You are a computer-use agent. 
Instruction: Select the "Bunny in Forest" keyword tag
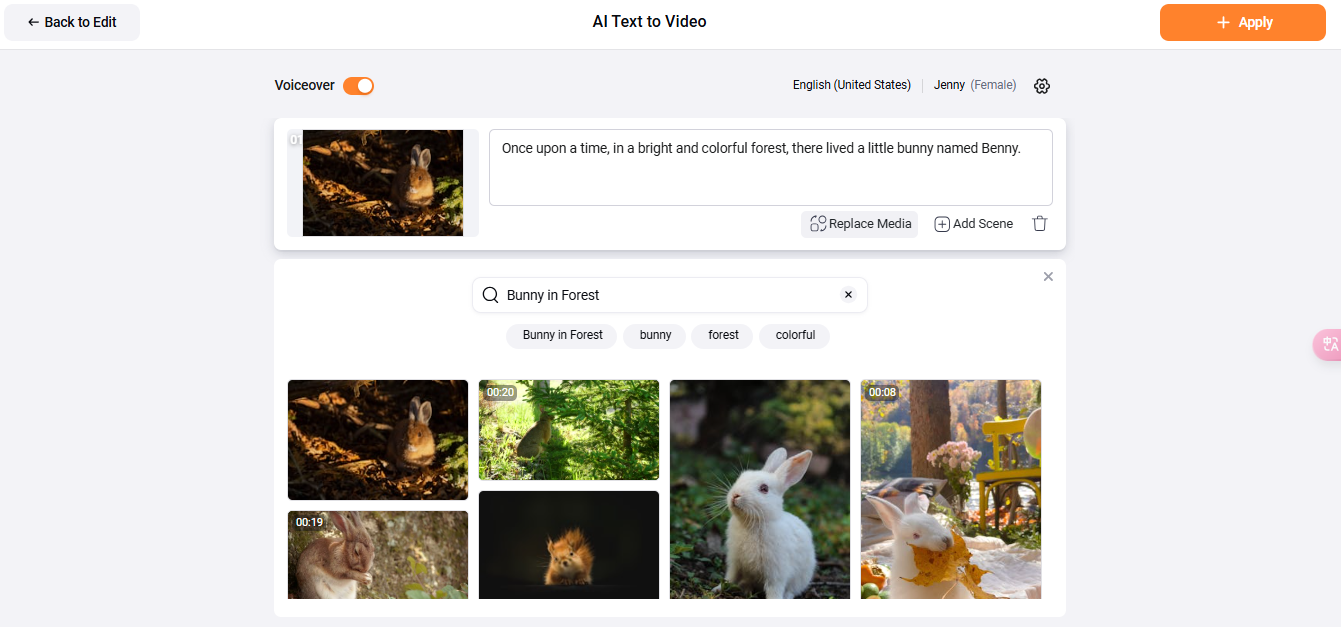pos(562,335)
